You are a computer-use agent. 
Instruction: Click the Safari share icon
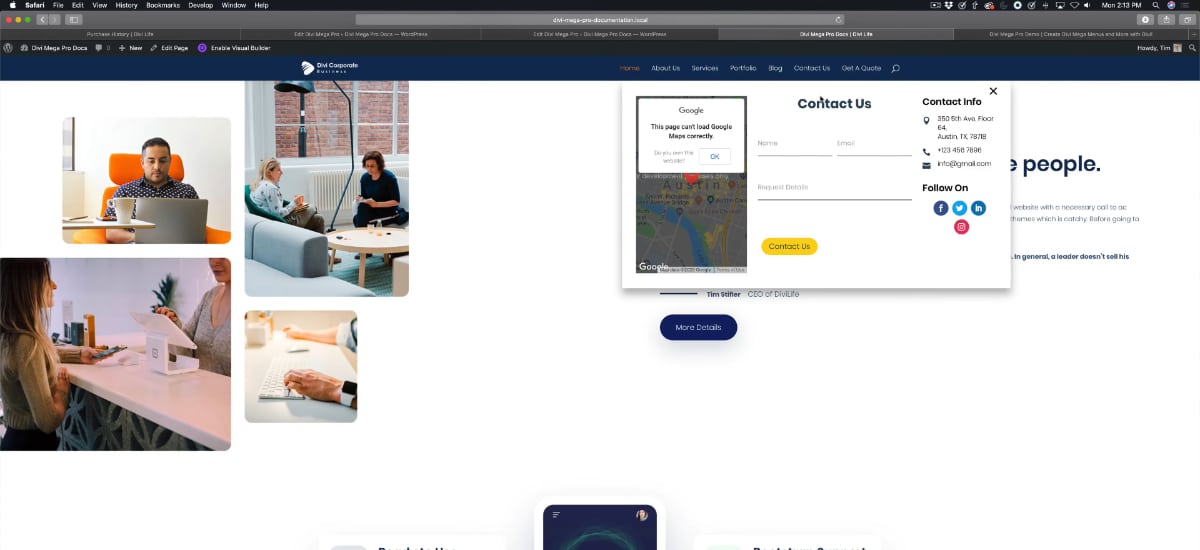[x=1165, y=19]
